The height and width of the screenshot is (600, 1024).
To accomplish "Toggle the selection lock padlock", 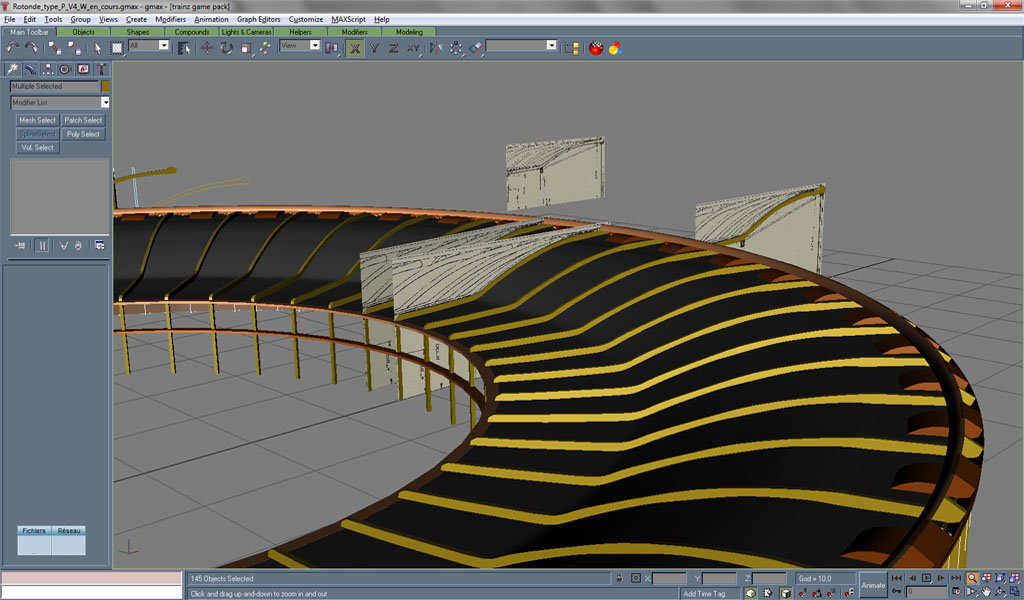I will click(620, 579).
